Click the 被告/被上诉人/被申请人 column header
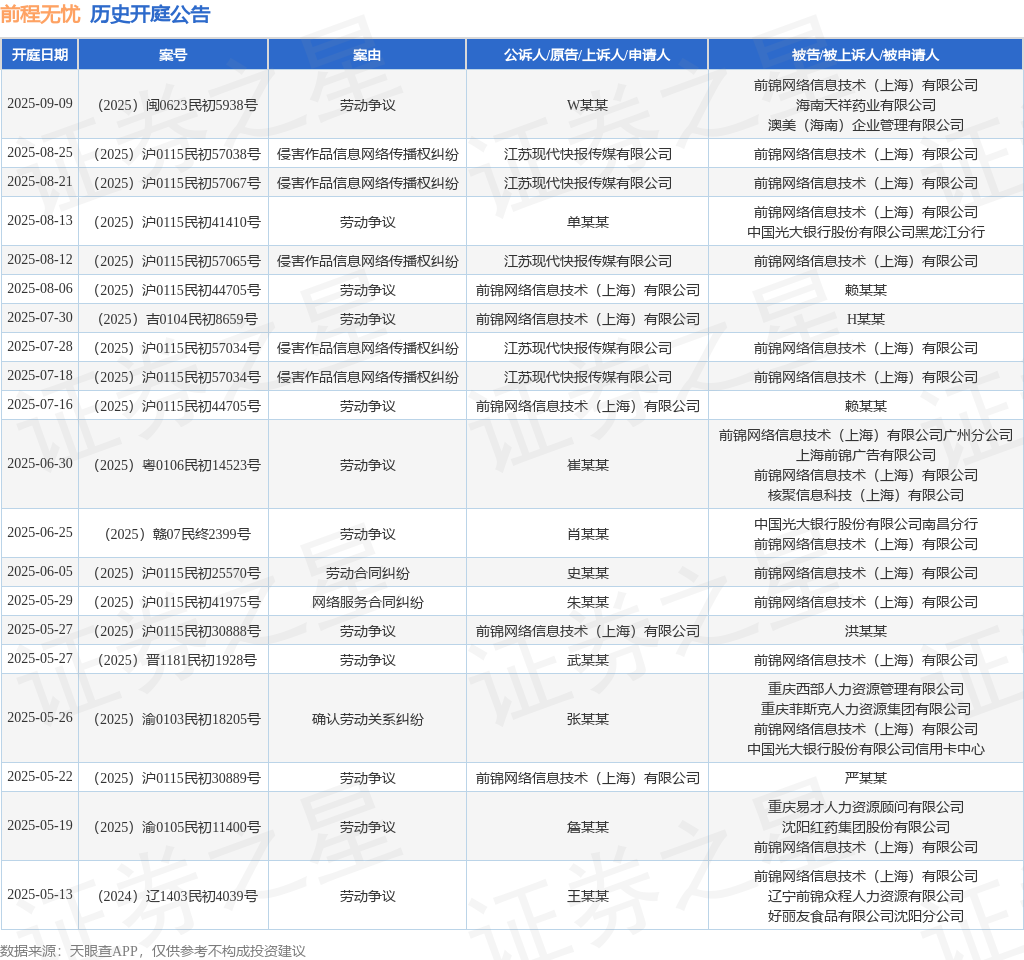The width and height of the screenshot is (1024, 960). (x=865, y=55)
